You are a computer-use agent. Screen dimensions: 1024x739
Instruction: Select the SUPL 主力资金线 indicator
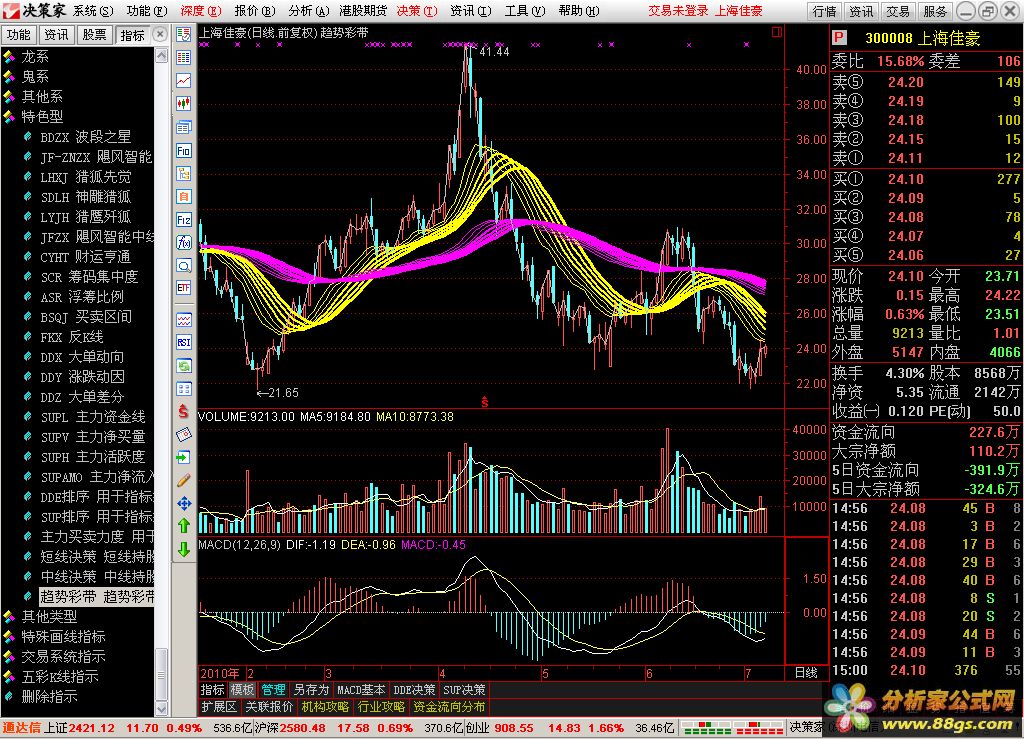point(93,417)
